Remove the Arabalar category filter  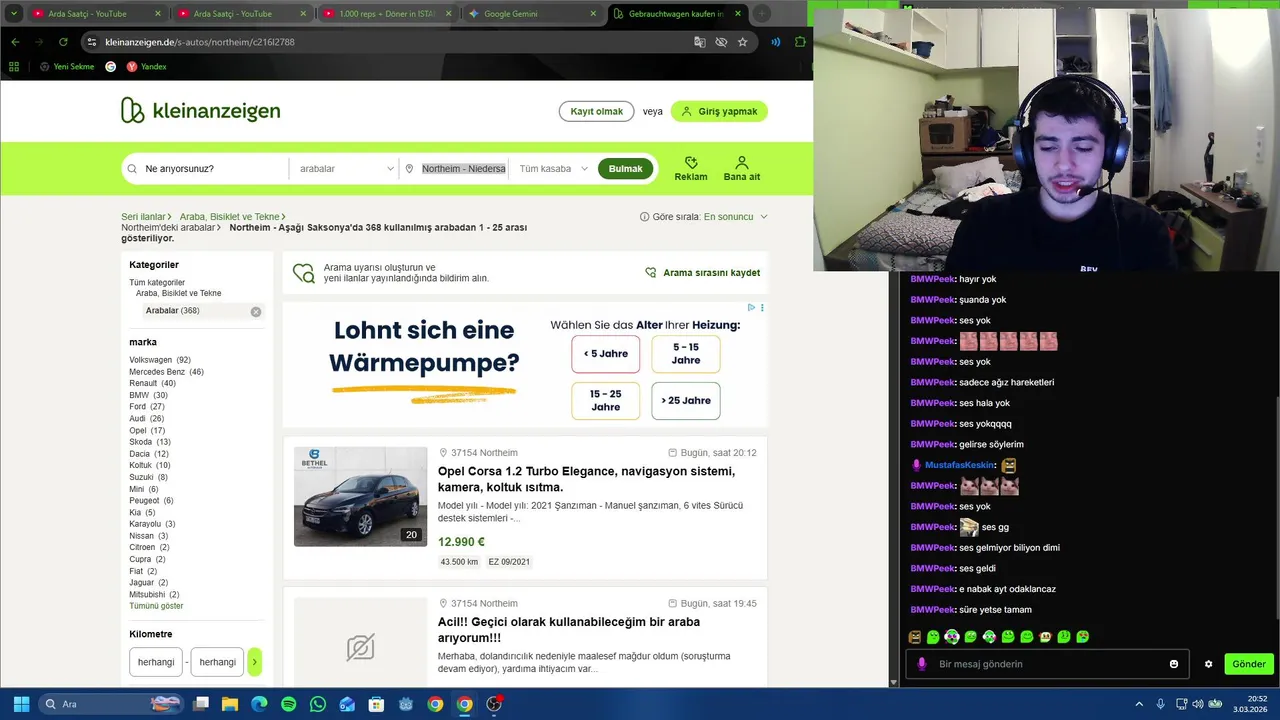256,312
